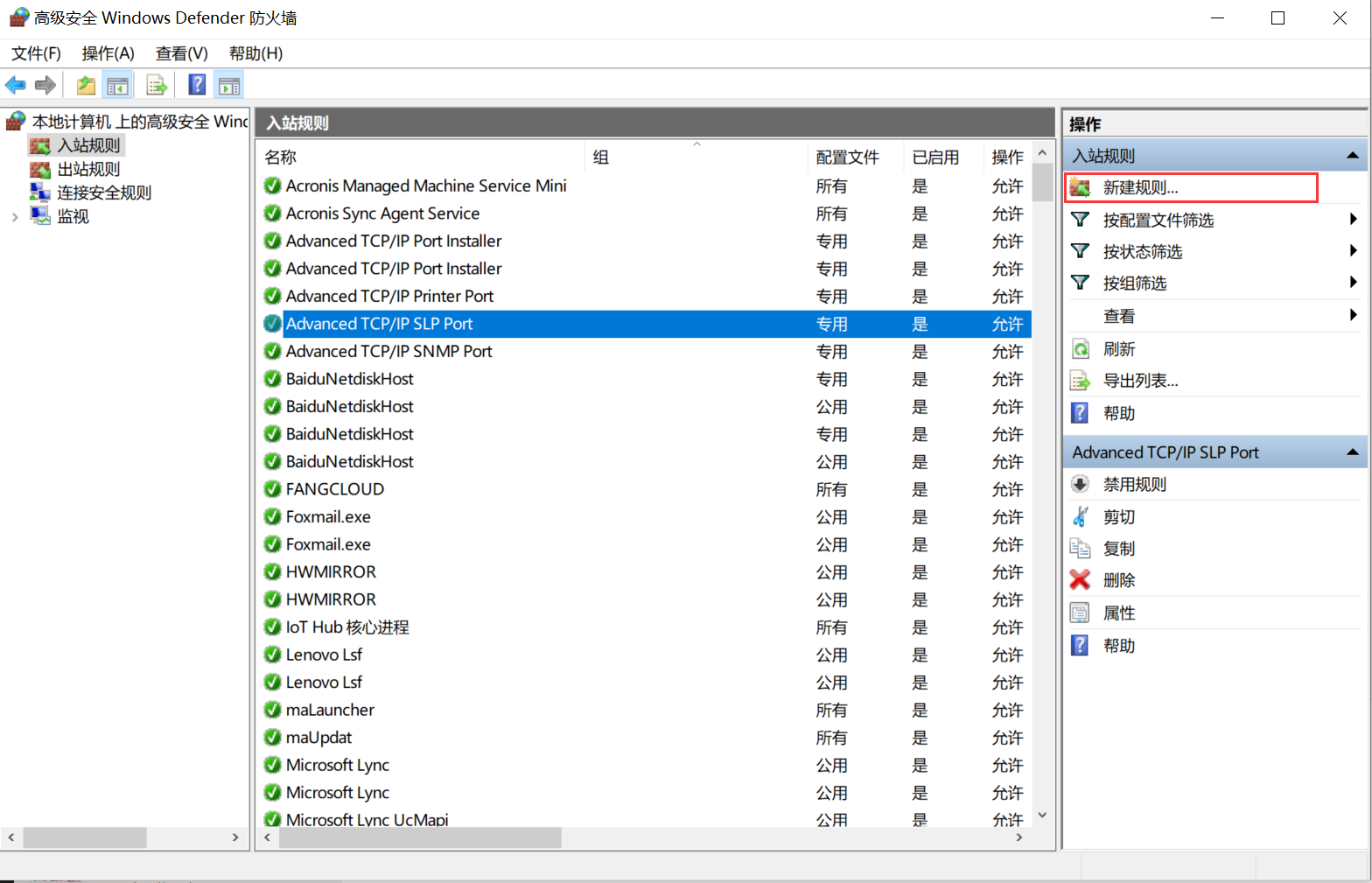This screenshot has width=1372, height=883.
Task: Click 帮助 under Advanced TCP/IP SLP Port actions
Action: coord(1119,646)
